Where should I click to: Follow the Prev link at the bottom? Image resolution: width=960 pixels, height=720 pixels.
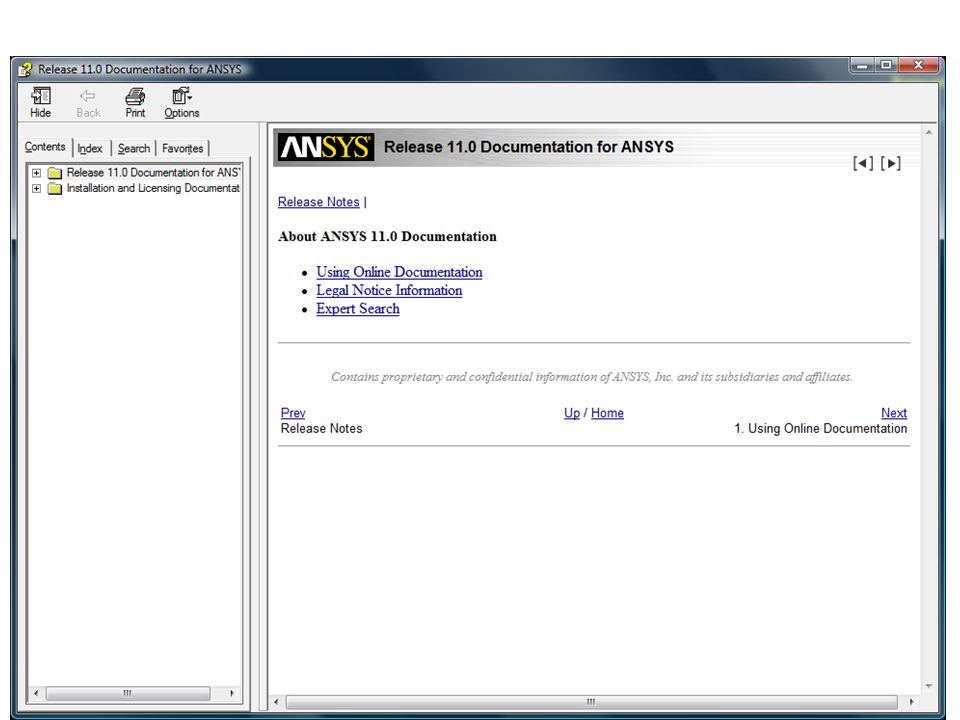293,413
